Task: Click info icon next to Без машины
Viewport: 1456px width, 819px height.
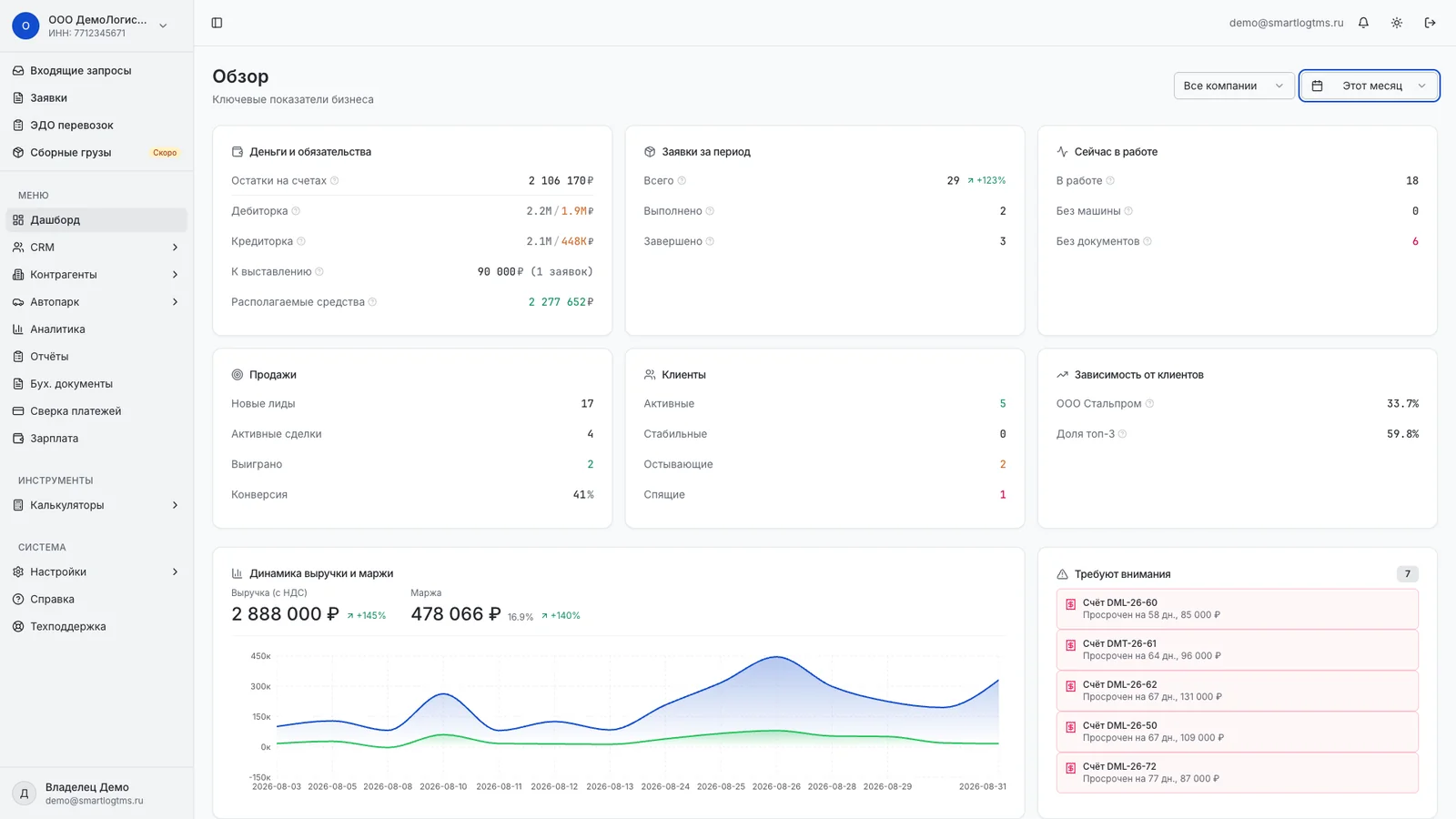Action: (1128, 211)
